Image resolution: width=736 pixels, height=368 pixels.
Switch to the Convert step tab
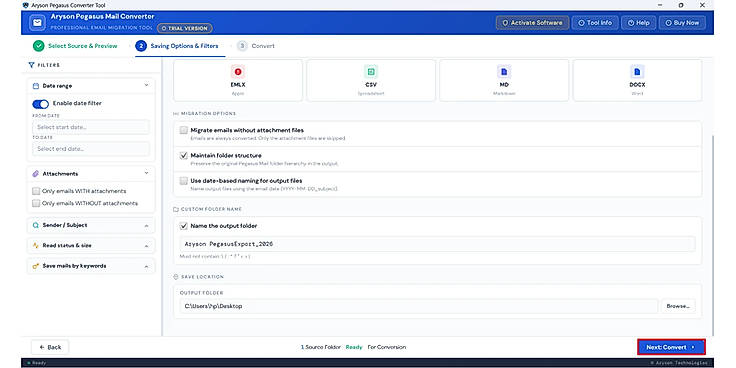tap(256, 46)
